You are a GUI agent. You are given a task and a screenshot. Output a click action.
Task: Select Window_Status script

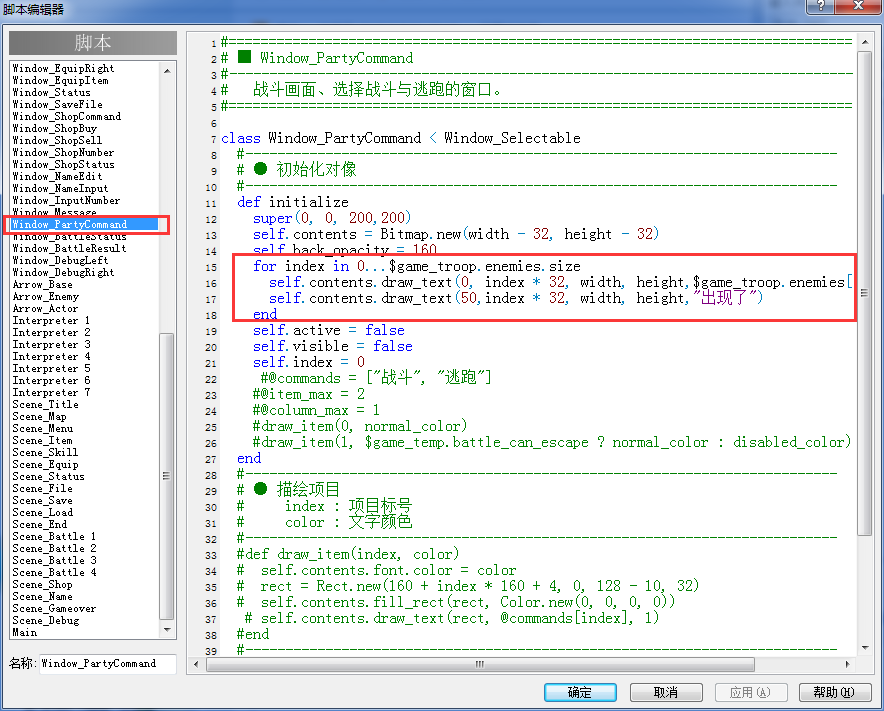51,92
